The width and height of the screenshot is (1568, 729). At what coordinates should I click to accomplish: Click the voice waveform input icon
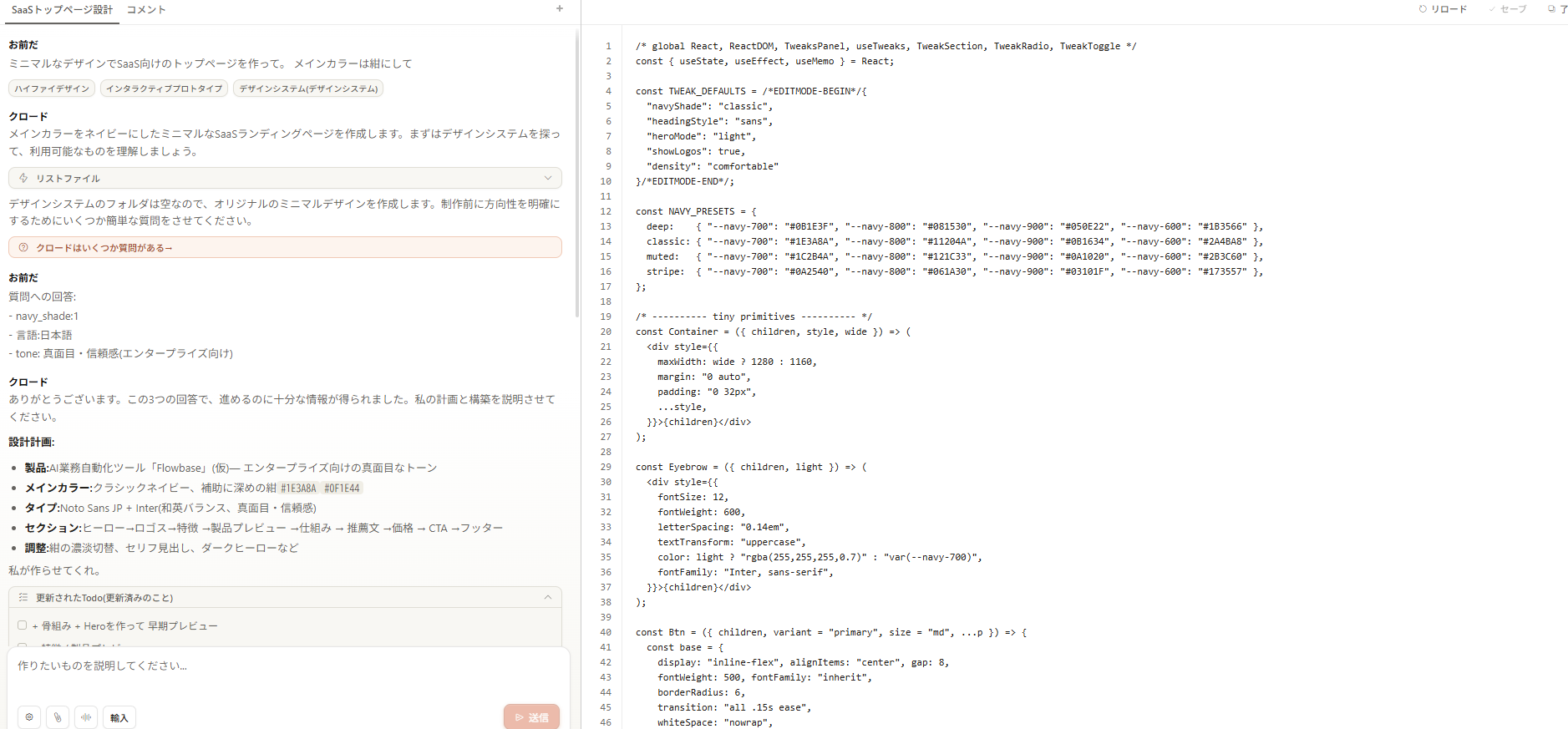86,717
